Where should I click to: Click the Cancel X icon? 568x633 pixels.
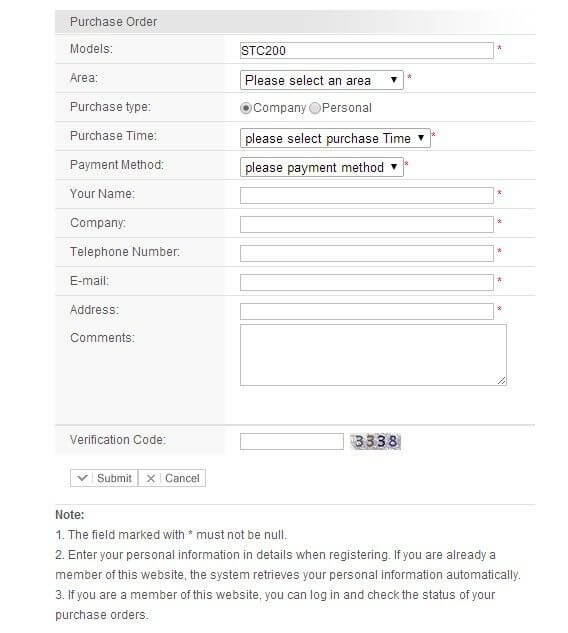[151, 478]
